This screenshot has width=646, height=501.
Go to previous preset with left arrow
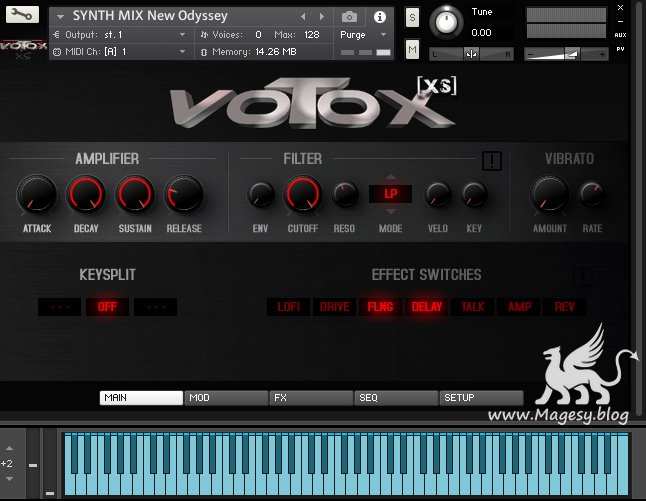click(303, 17)
